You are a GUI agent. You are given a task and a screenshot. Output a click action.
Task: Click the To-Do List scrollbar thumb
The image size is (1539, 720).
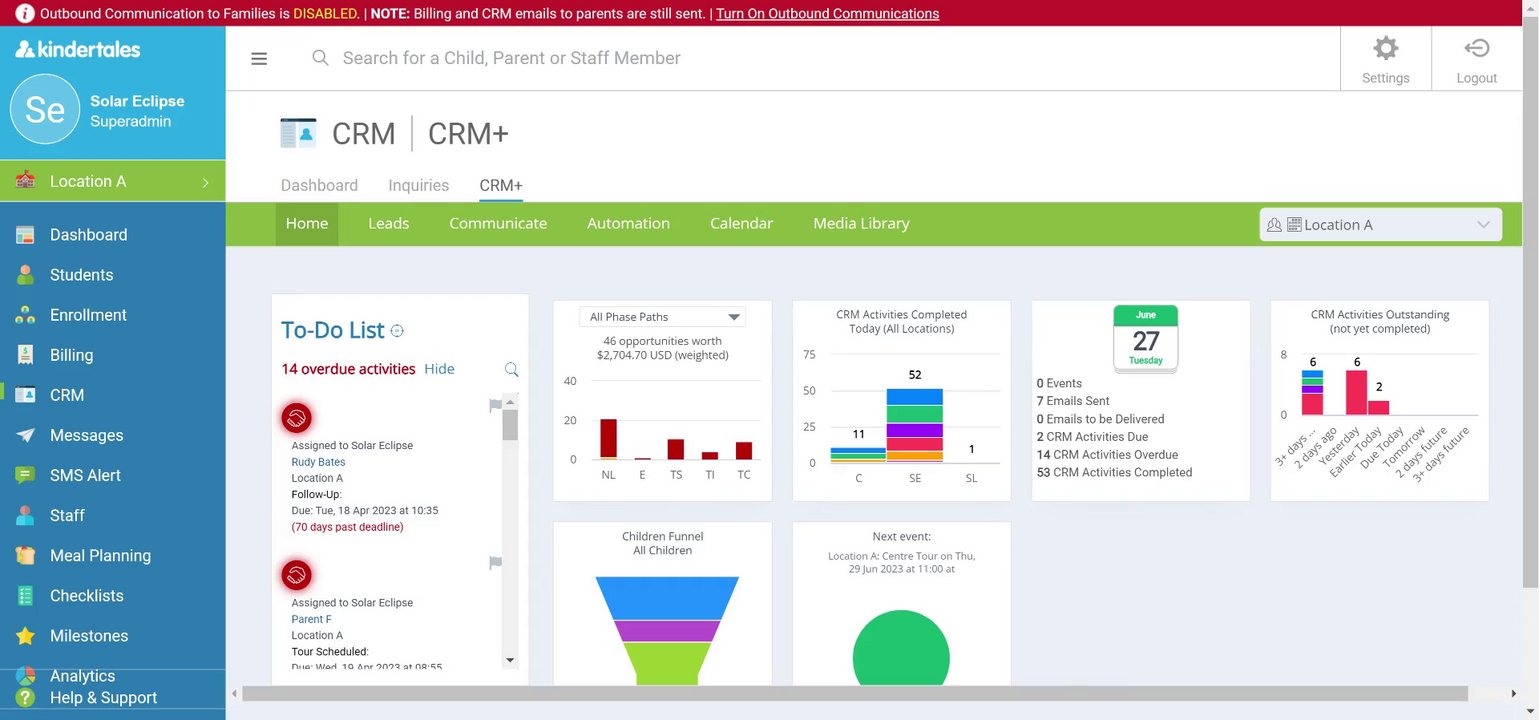coord(510,425)
